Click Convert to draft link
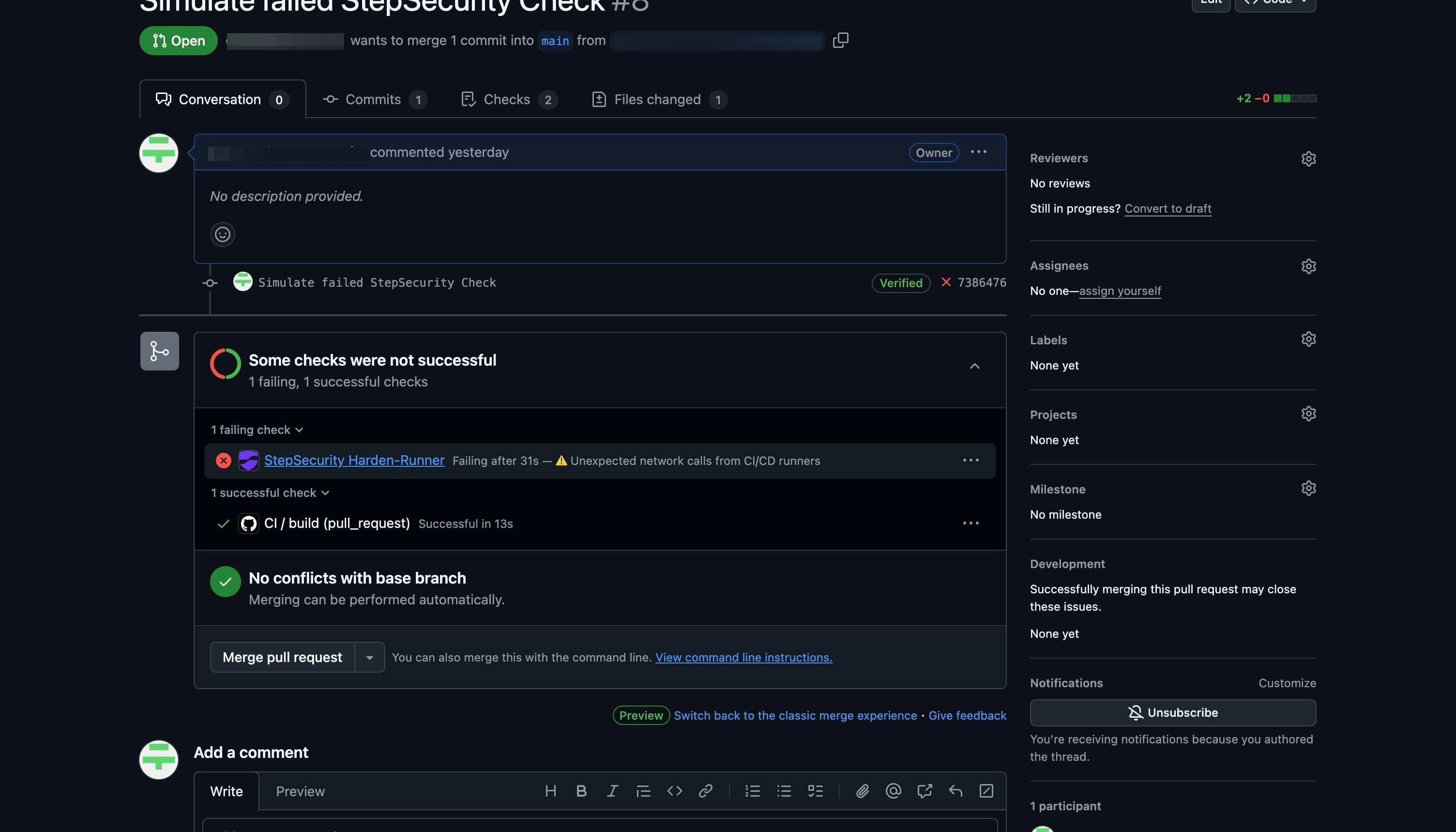 [x=1168, y=209]
